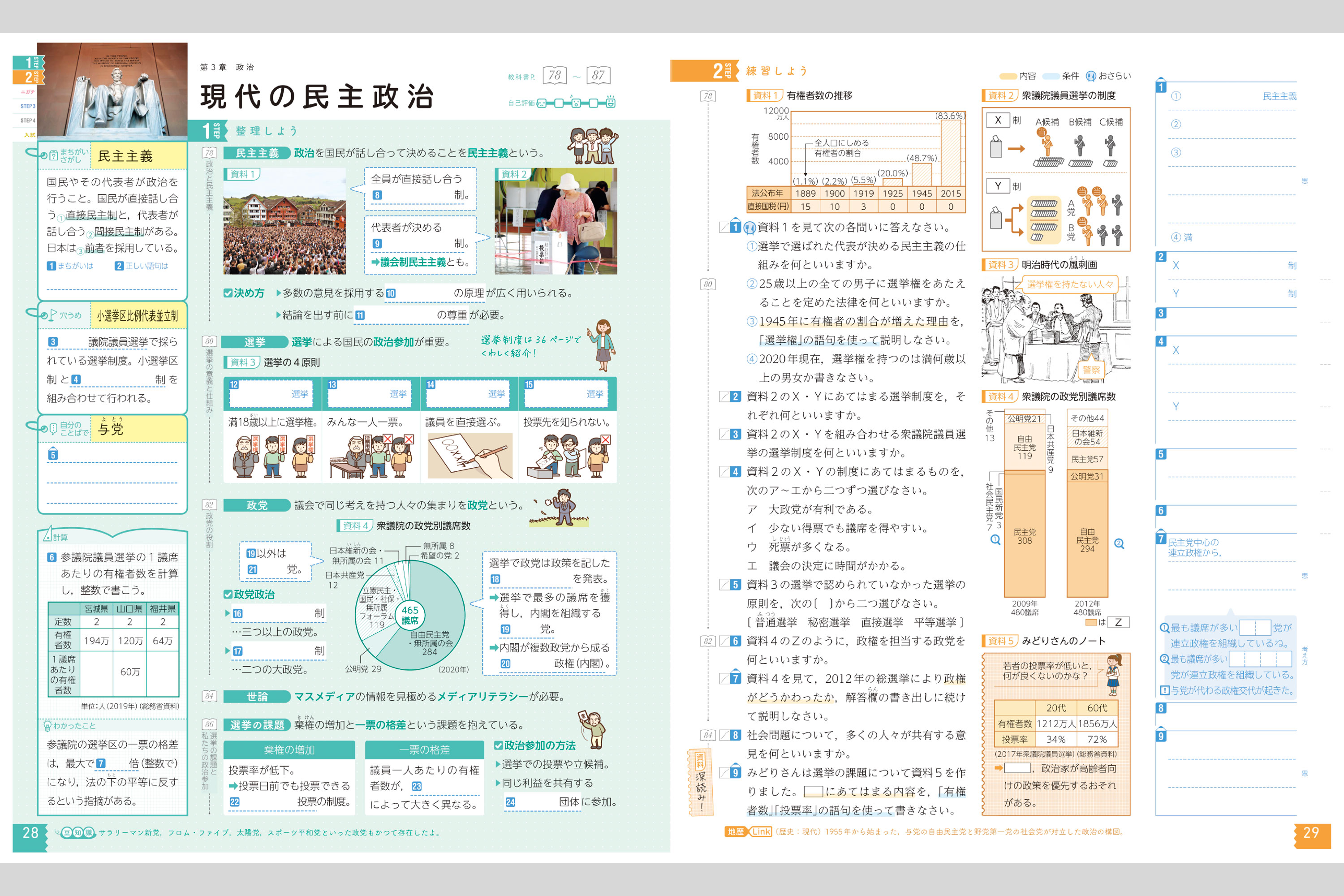Viewport: 1344px width, 896px height.
Task: Click the Lincoln Memorial statue photo
Action: (x=112, y=90)
